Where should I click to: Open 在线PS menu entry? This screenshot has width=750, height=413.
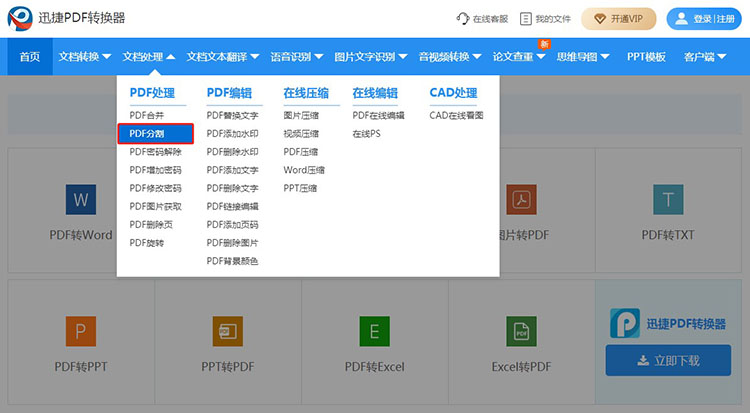[366, 134]
